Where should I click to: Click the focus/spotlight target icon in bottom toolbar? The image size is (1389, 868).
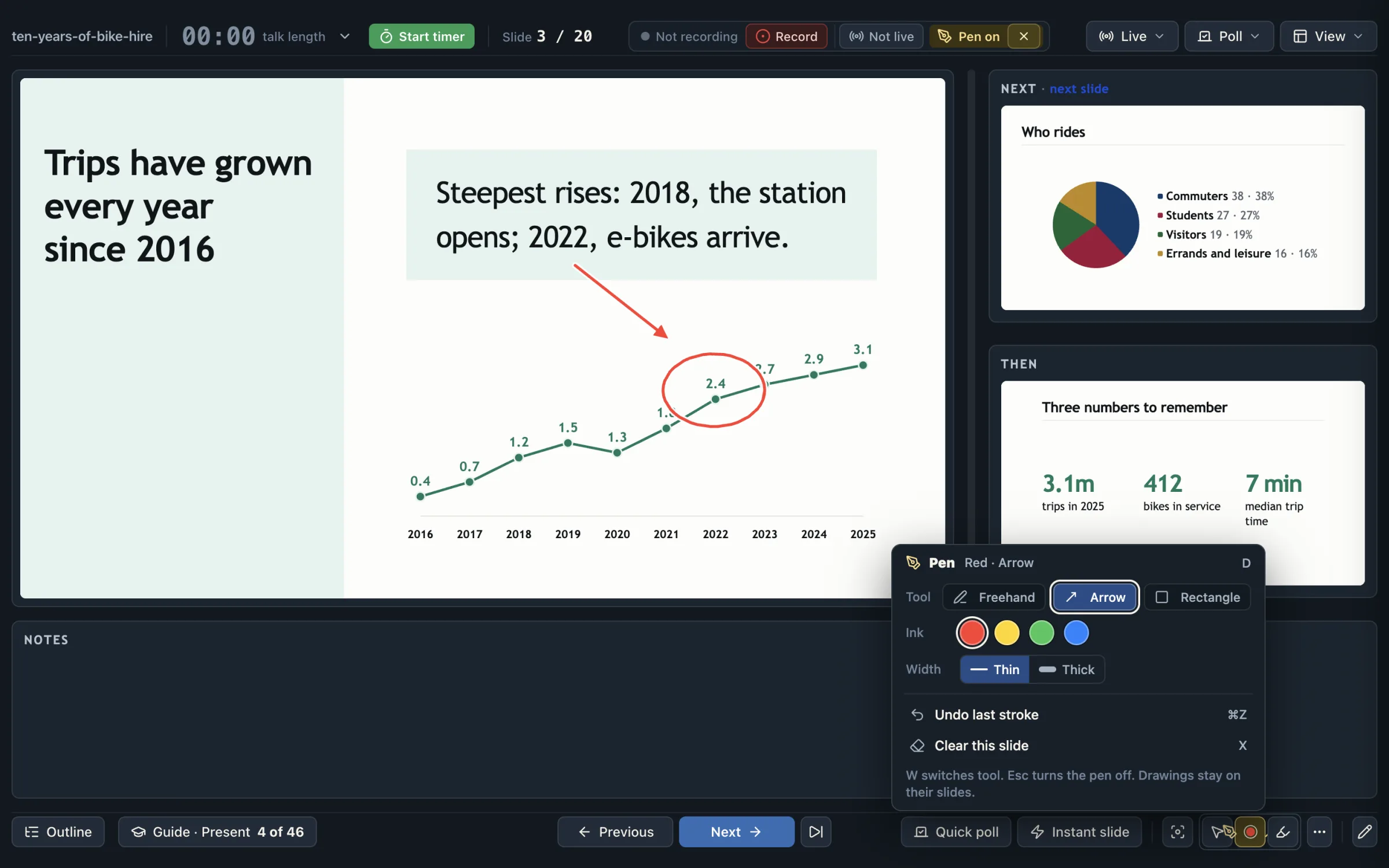coord(1177,832)
